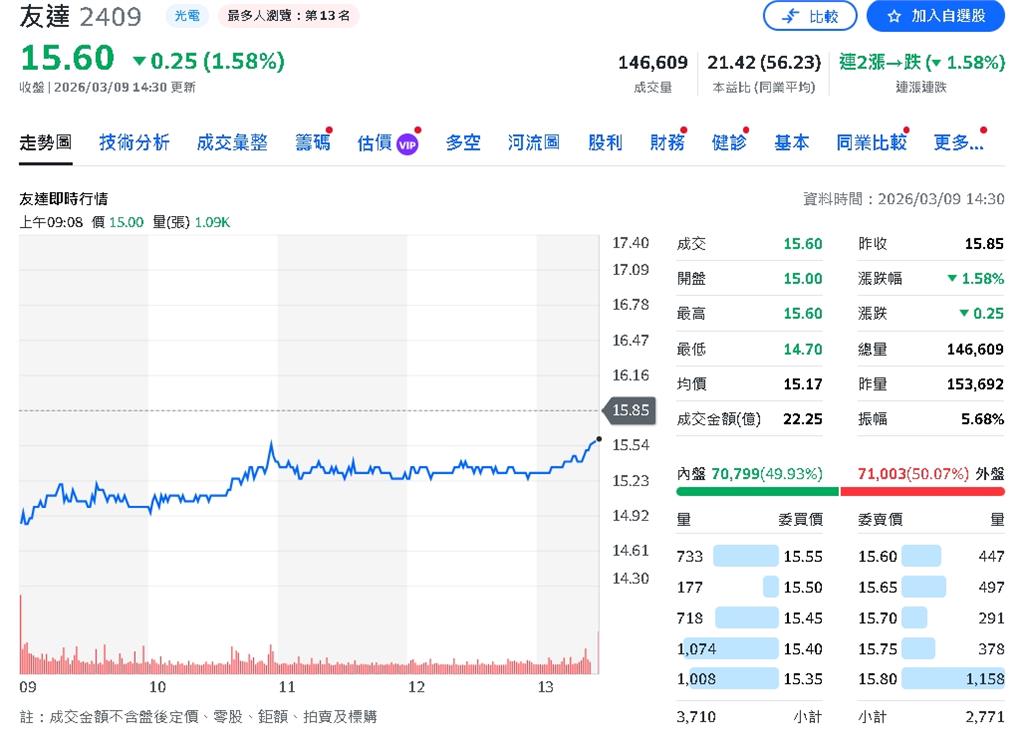
Task: Select the 財務 tab
Action: (x=667, y=143)
